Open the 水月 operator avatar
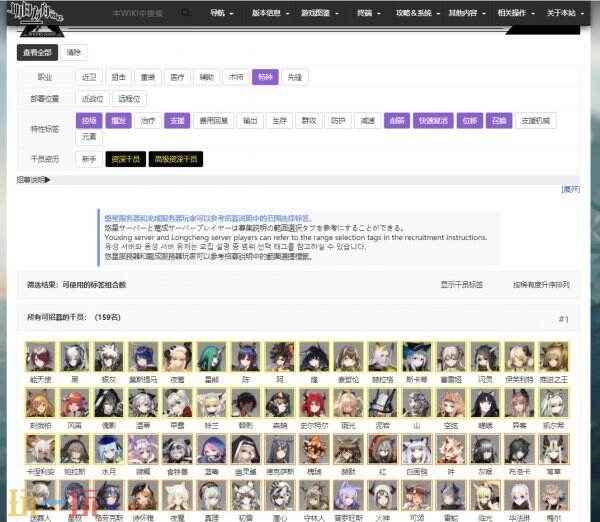Screen dimensions: 600x522 109,449
